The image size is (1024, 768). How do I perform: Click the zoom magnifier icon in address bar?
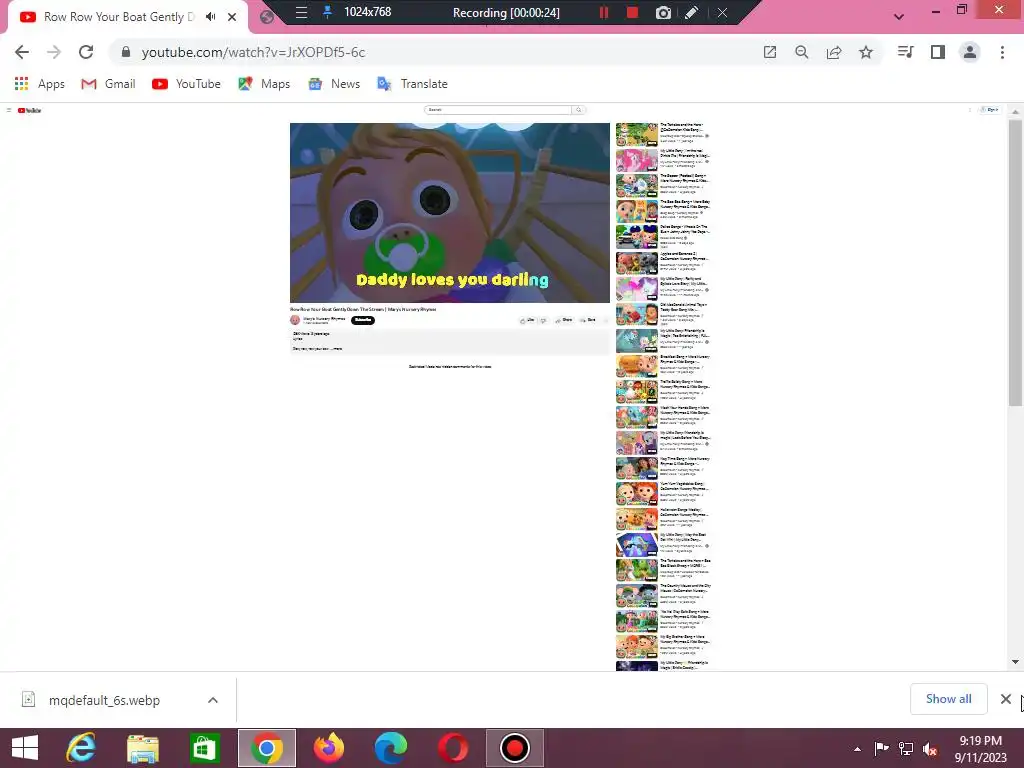coord(802,52)
